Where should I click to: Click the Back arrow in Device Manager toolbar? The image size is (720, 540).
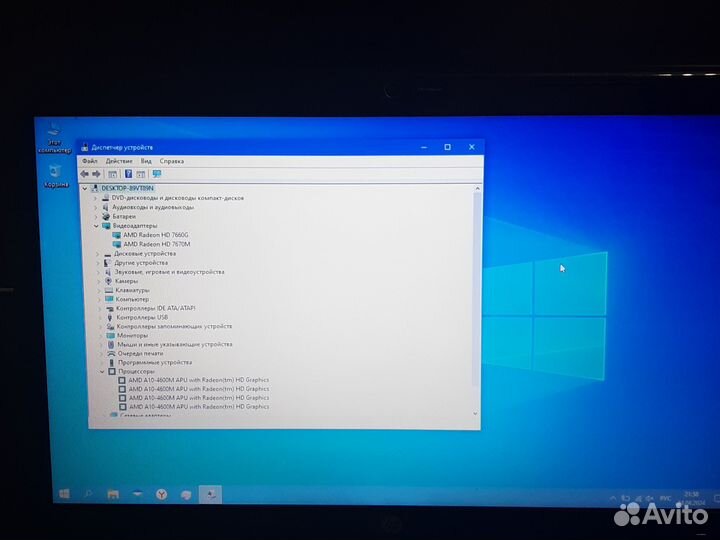pos(84,174)
